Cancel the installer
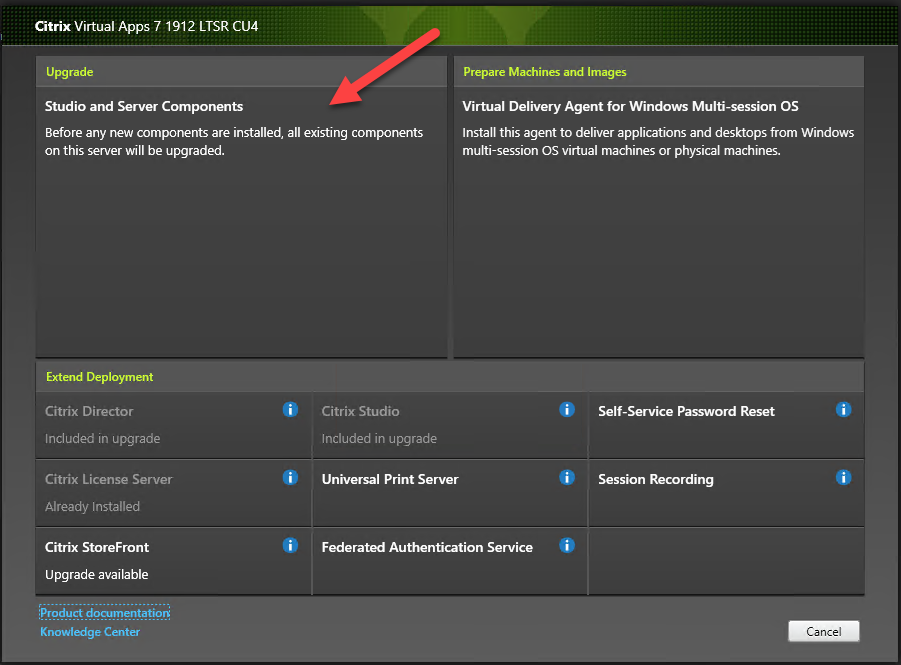Screen dimensions: 901x665 coord(823,631)
